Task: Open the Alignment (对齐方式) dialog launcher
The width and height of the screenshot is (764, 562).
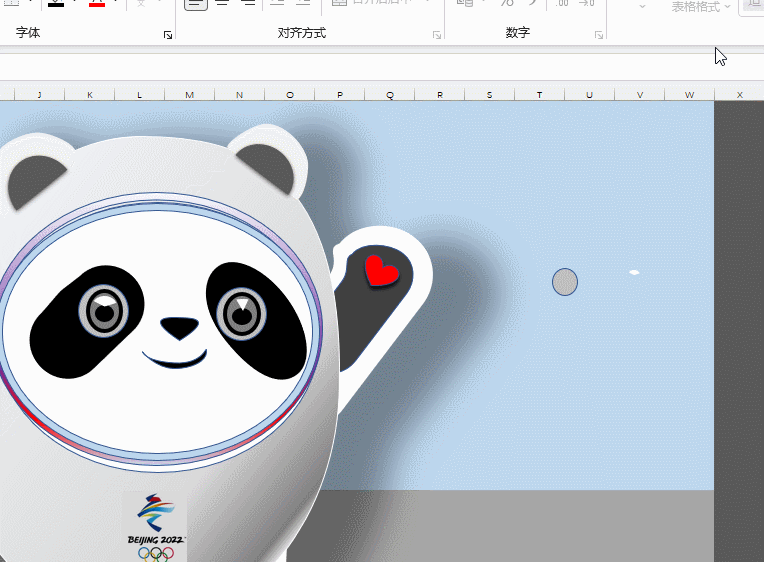Action: [437, 35]
